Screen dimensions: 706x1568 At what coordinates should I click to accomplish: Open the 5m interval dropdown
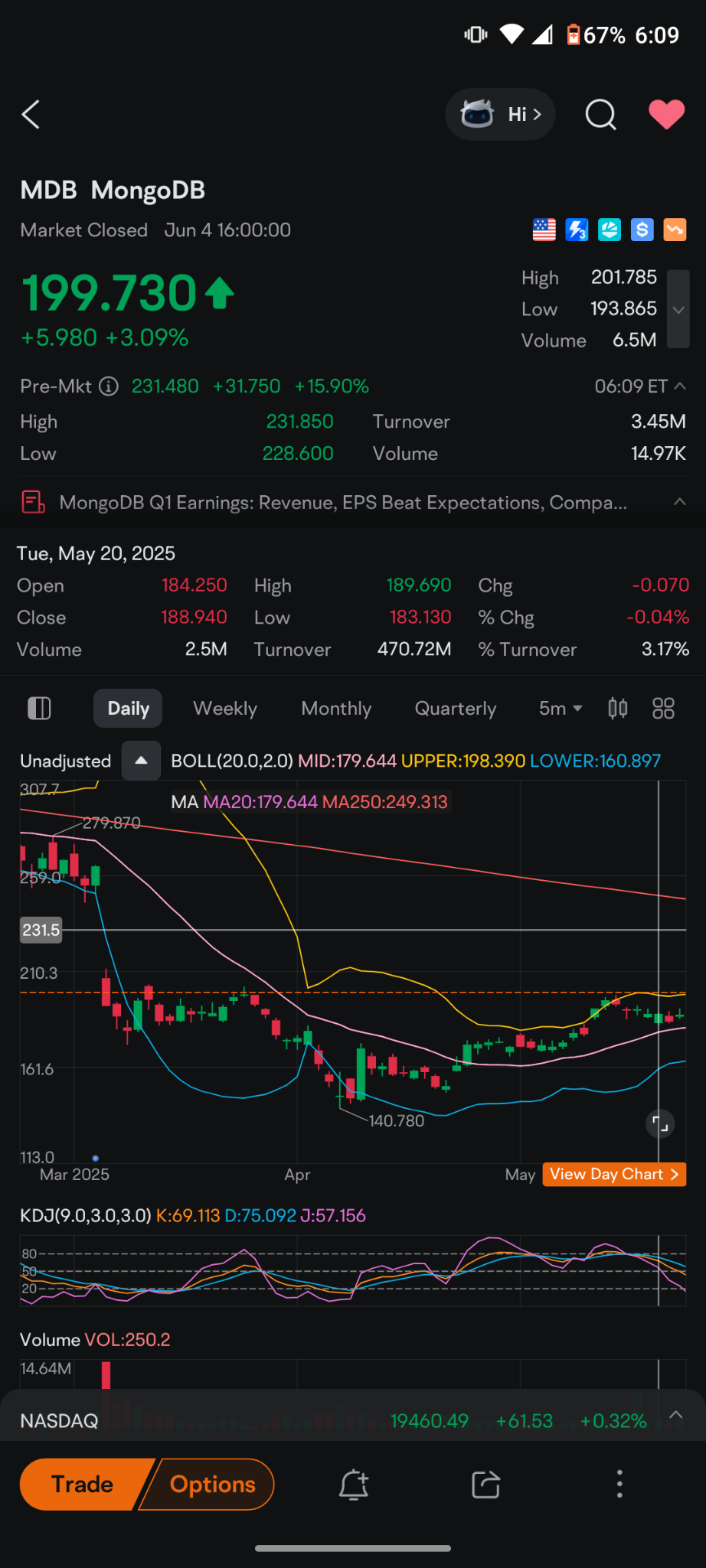click(x=561, y=709)
